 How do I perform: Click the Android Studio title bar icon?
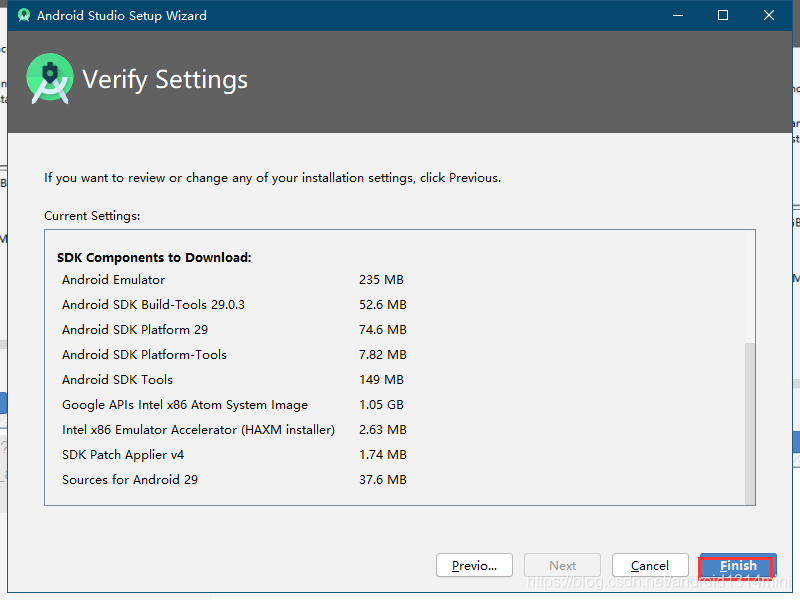tap(23, 15)
